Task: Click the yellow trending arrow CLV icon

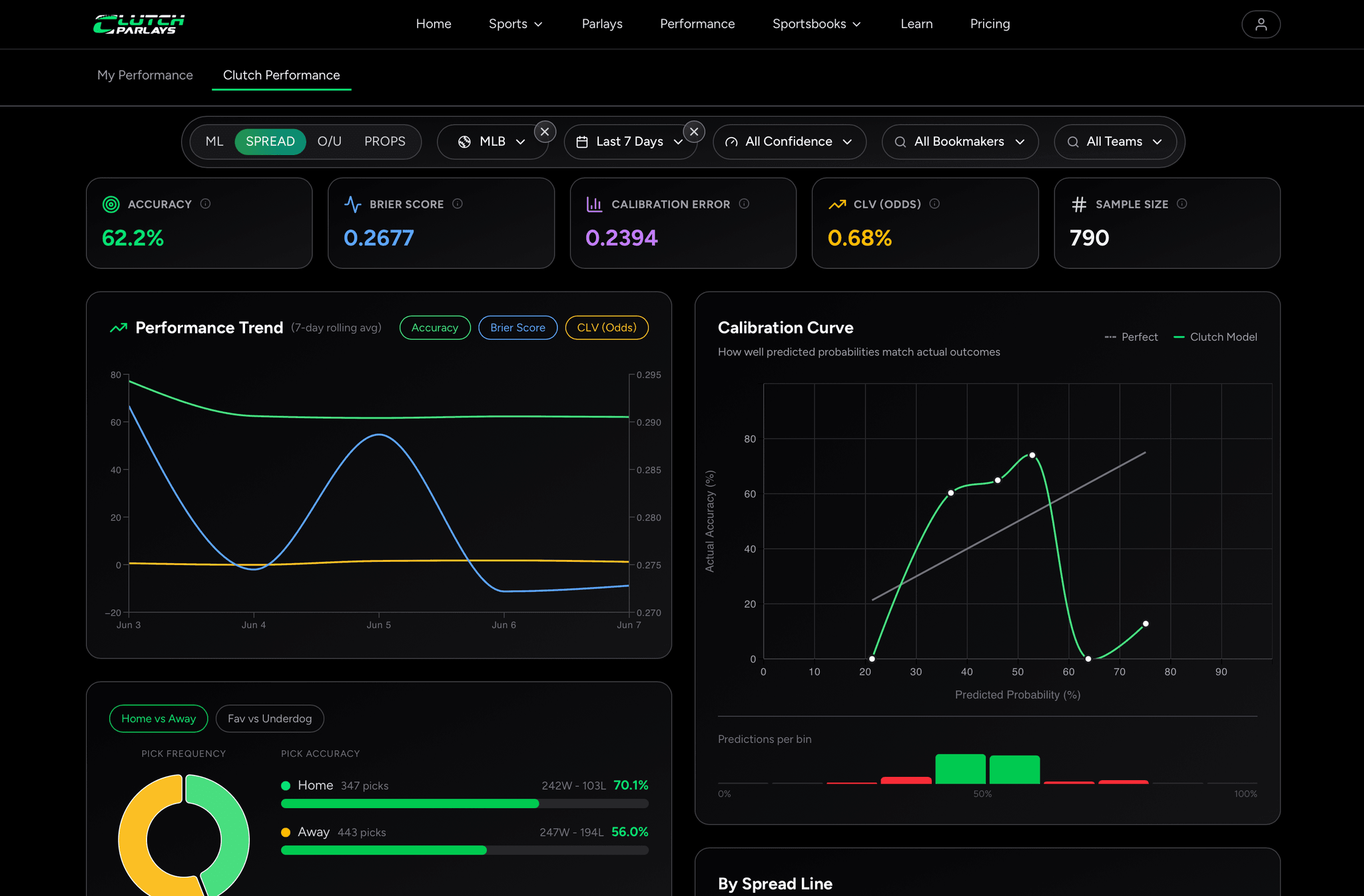Action: tap(837, 204)
